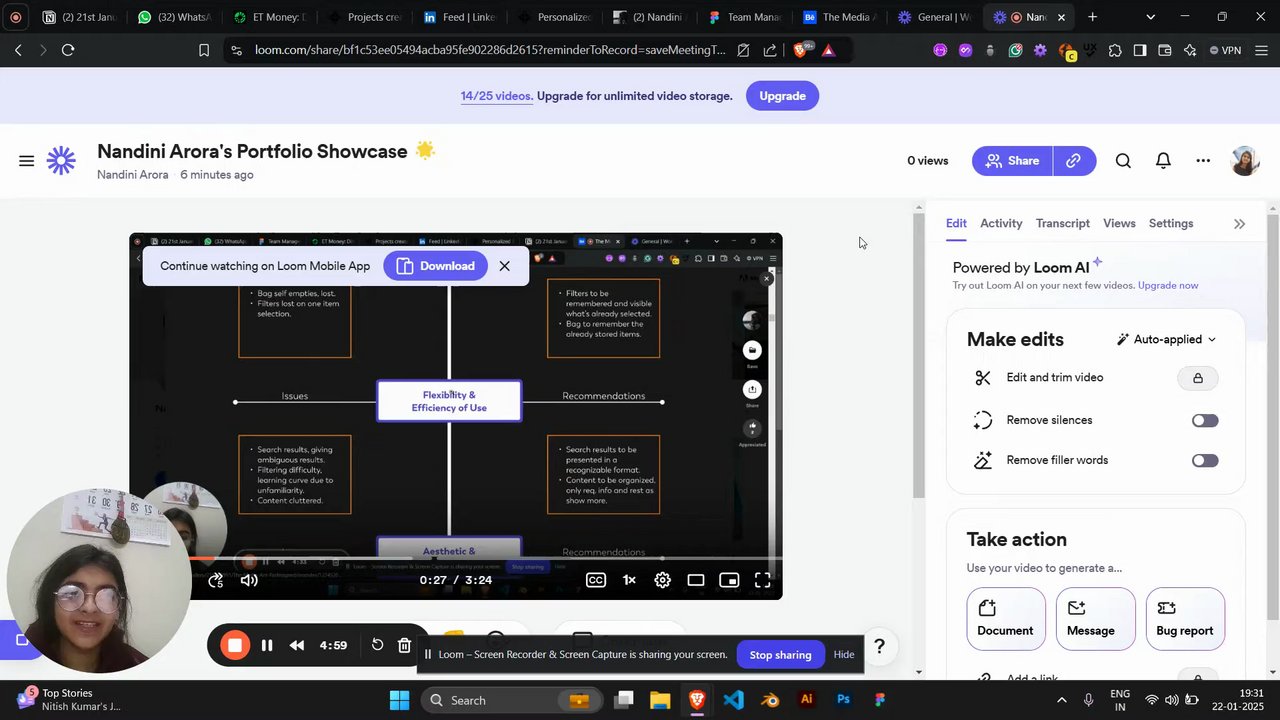This screenshot has width=1280, height=720.
Task: Open the 14/25 videos link
Action: point(496,96)
